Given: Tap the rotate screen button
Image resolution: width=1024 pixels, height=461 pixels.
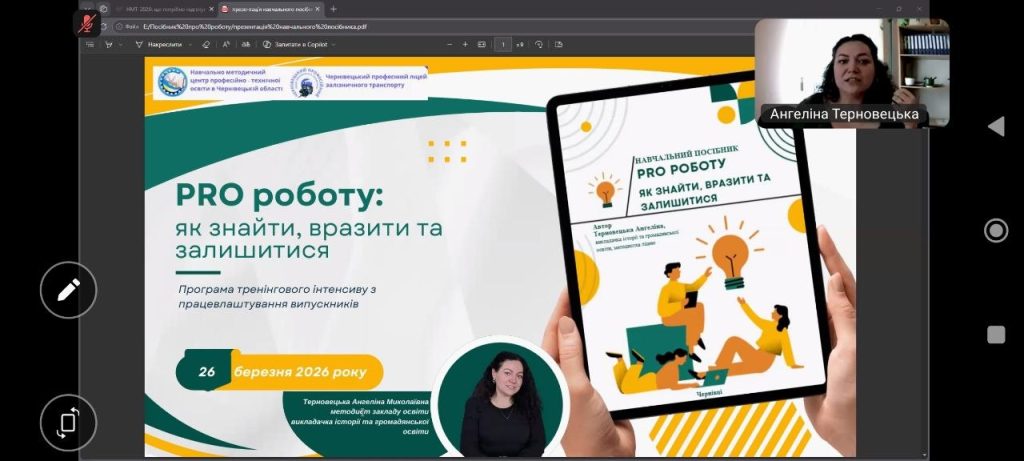Looking at the screenshot, I should coord(68,422).
